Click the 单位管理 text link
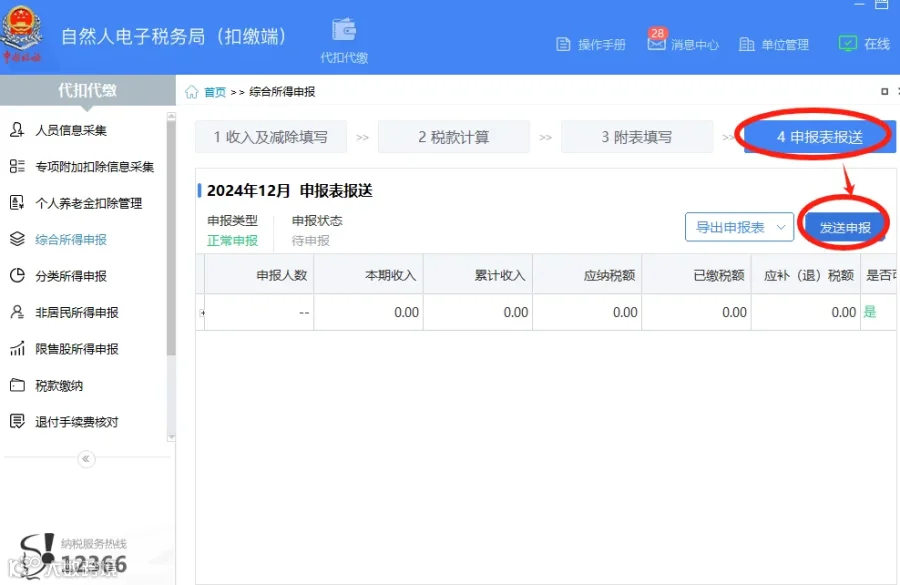Viewport: 900px width, 585px height. [785, 45]
